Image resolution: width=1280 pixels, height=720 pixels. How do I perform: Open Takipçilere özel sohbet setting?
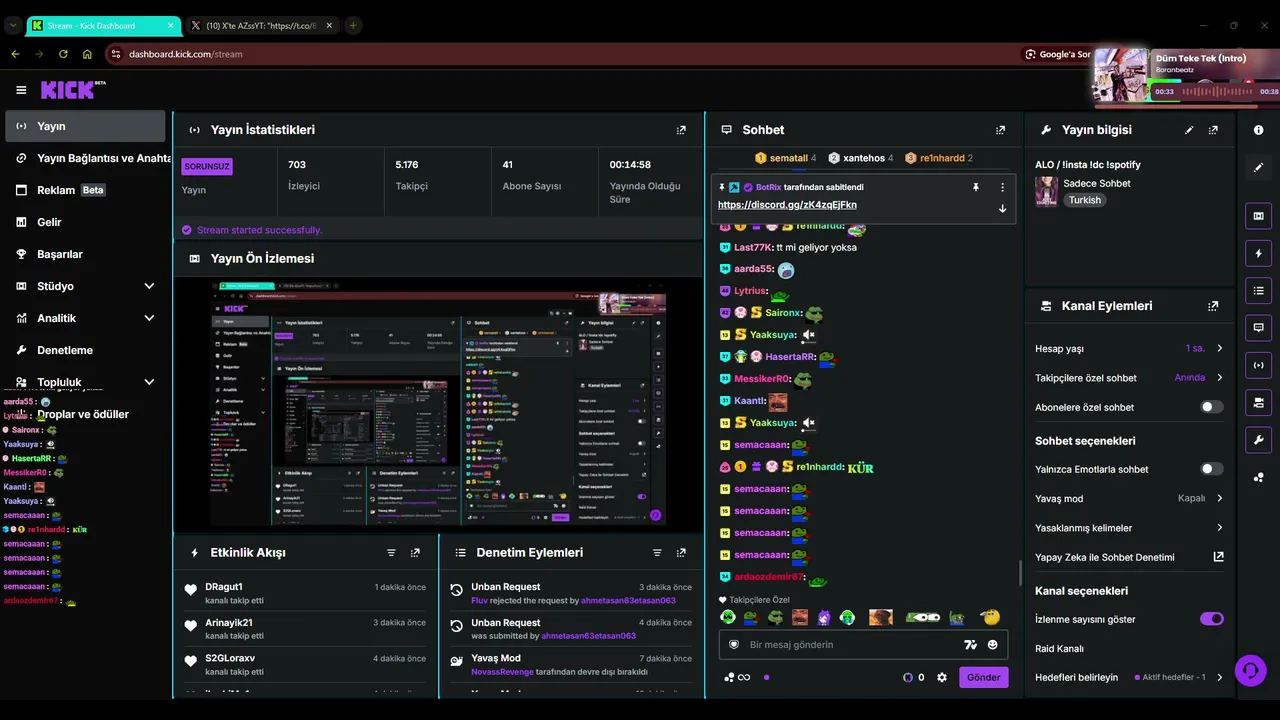point(1129,378)
